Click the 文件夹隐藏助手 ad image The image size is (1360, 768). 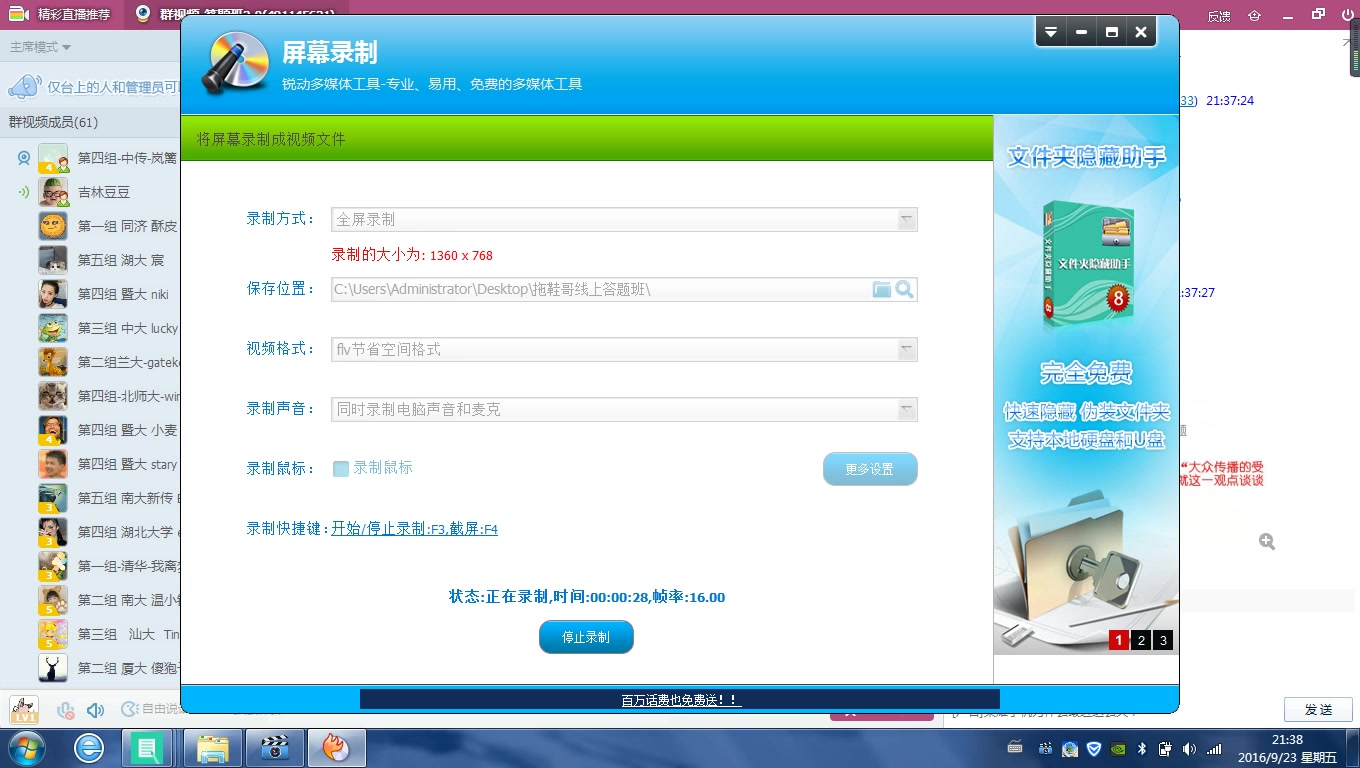pos(1086,385)
